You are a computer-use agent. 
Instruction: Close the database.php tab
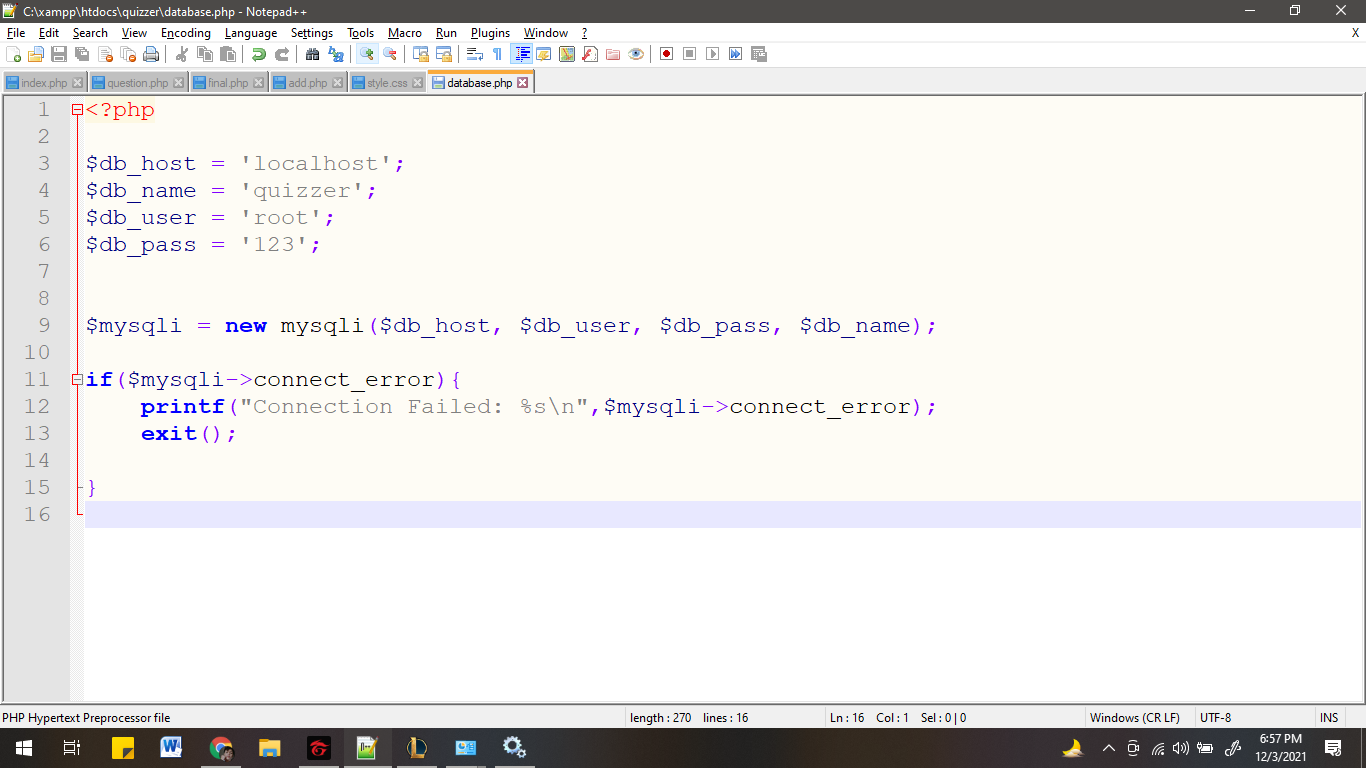point(522,83)
